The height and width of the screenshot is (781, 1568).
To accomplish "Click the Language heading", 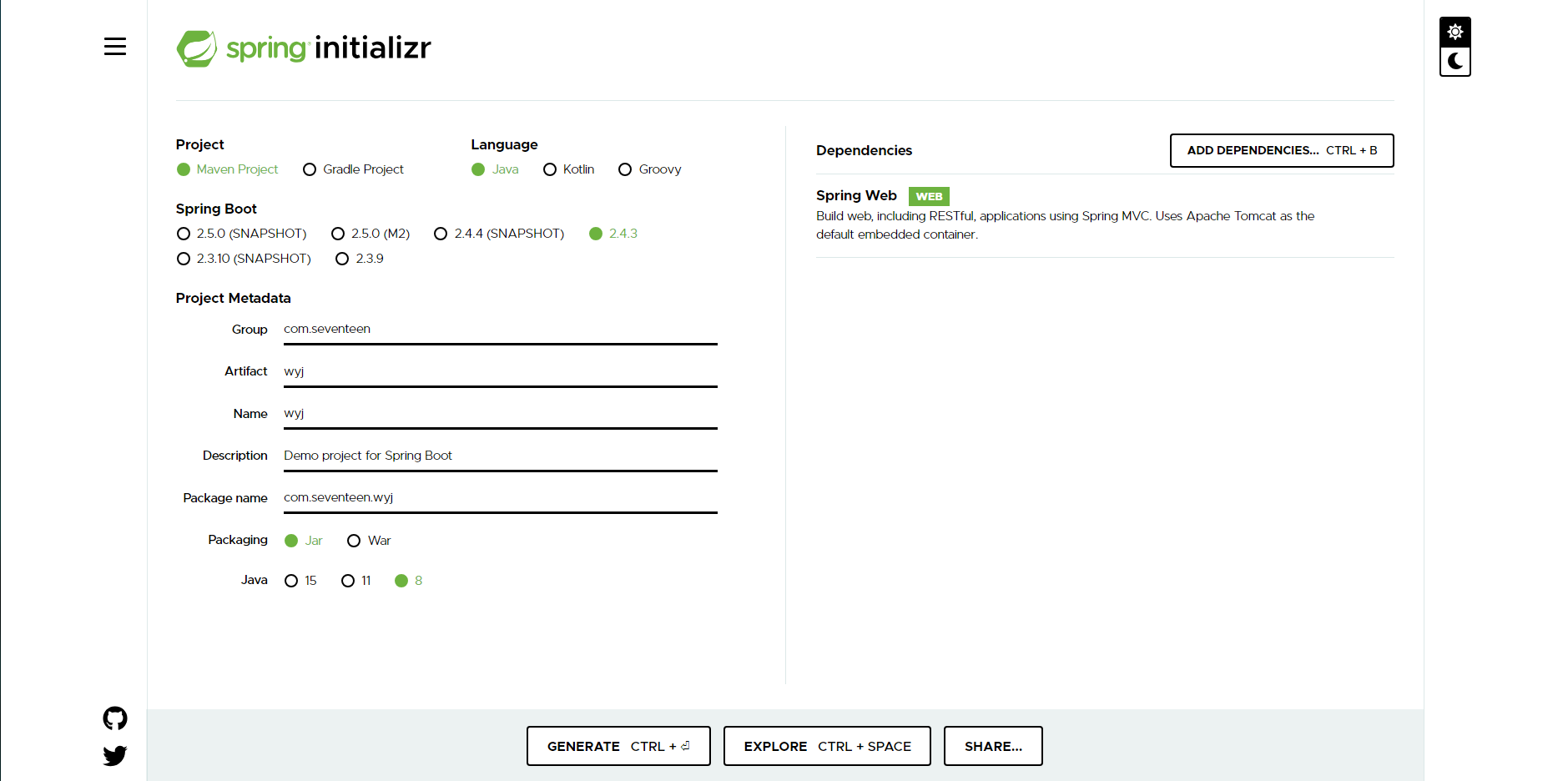I will point(504,144).
